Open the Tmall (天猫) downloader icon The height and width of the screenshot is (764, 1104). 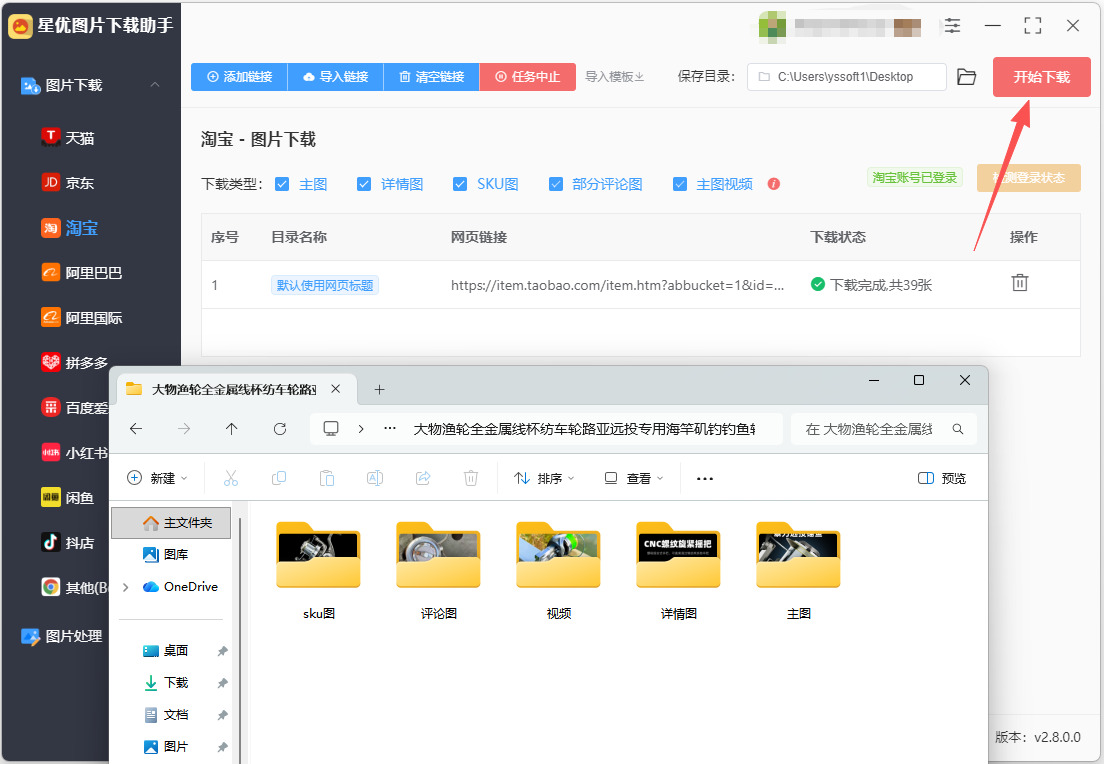point(51,137)
